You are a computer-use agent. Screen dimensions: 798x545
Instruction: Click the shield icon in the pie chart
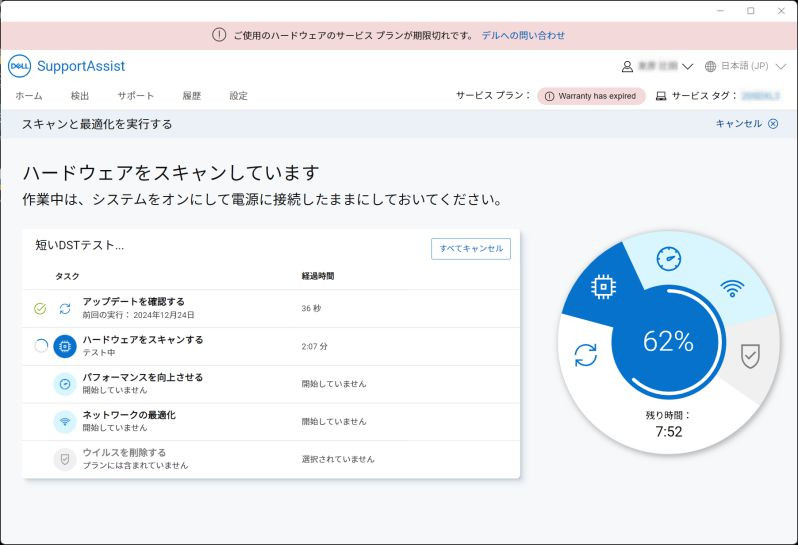coord(751,355)
